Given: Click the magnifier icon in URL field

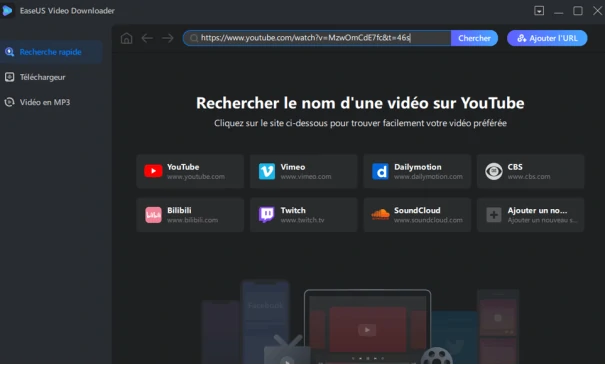Looking at the screenshot, I should pos(194,38).
